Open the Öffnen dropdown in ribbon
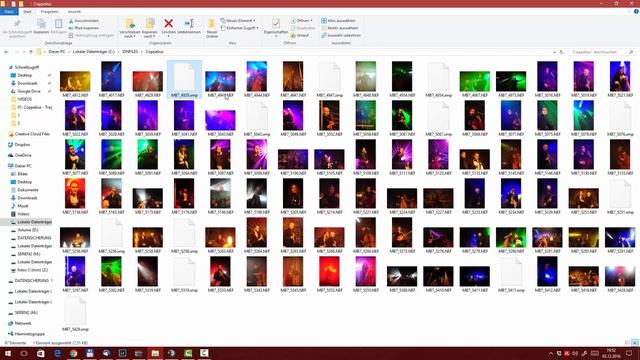640x360 pixels. pos(302,20)
